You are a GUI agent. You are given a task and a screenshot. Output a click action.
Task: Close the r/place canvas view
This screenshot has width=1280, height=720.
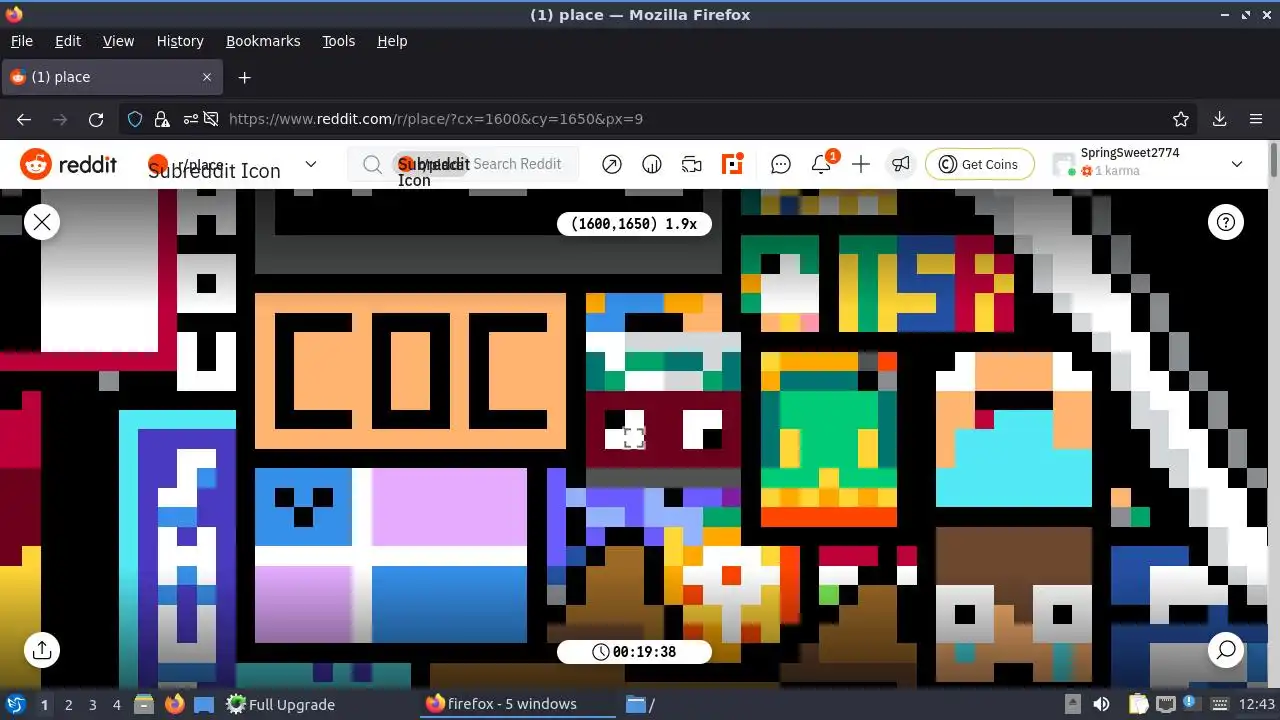point(42,222)
